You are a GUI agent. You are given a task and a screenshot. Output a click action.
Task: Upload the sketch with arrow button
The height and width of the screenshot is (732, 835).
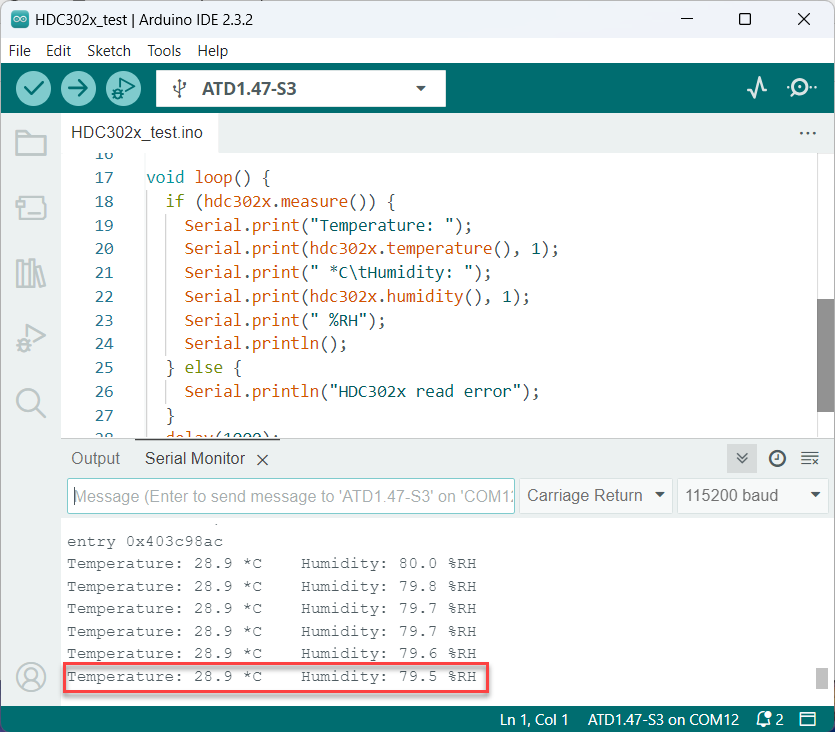tap(78, 88)
